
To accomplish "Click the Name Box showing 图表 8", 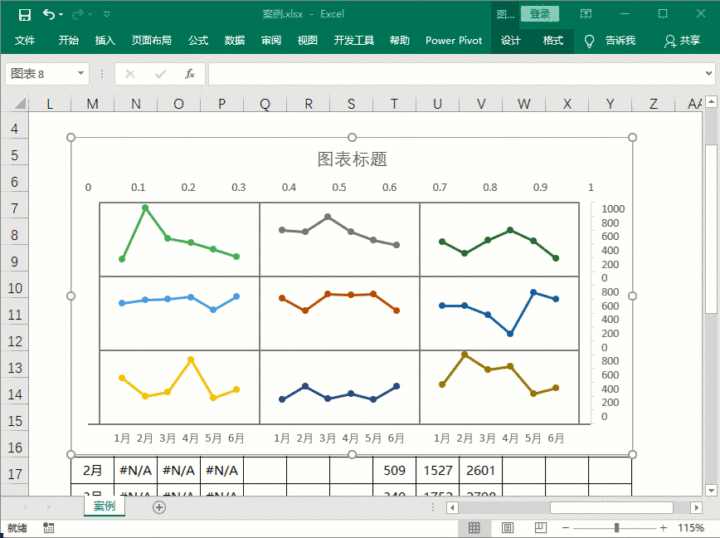I will tap(41, 73).
